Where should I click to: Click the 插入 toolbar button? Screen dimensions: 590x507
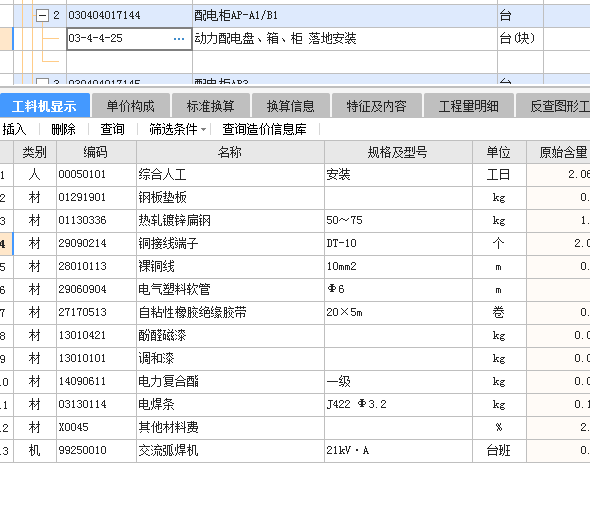[14, 129]
